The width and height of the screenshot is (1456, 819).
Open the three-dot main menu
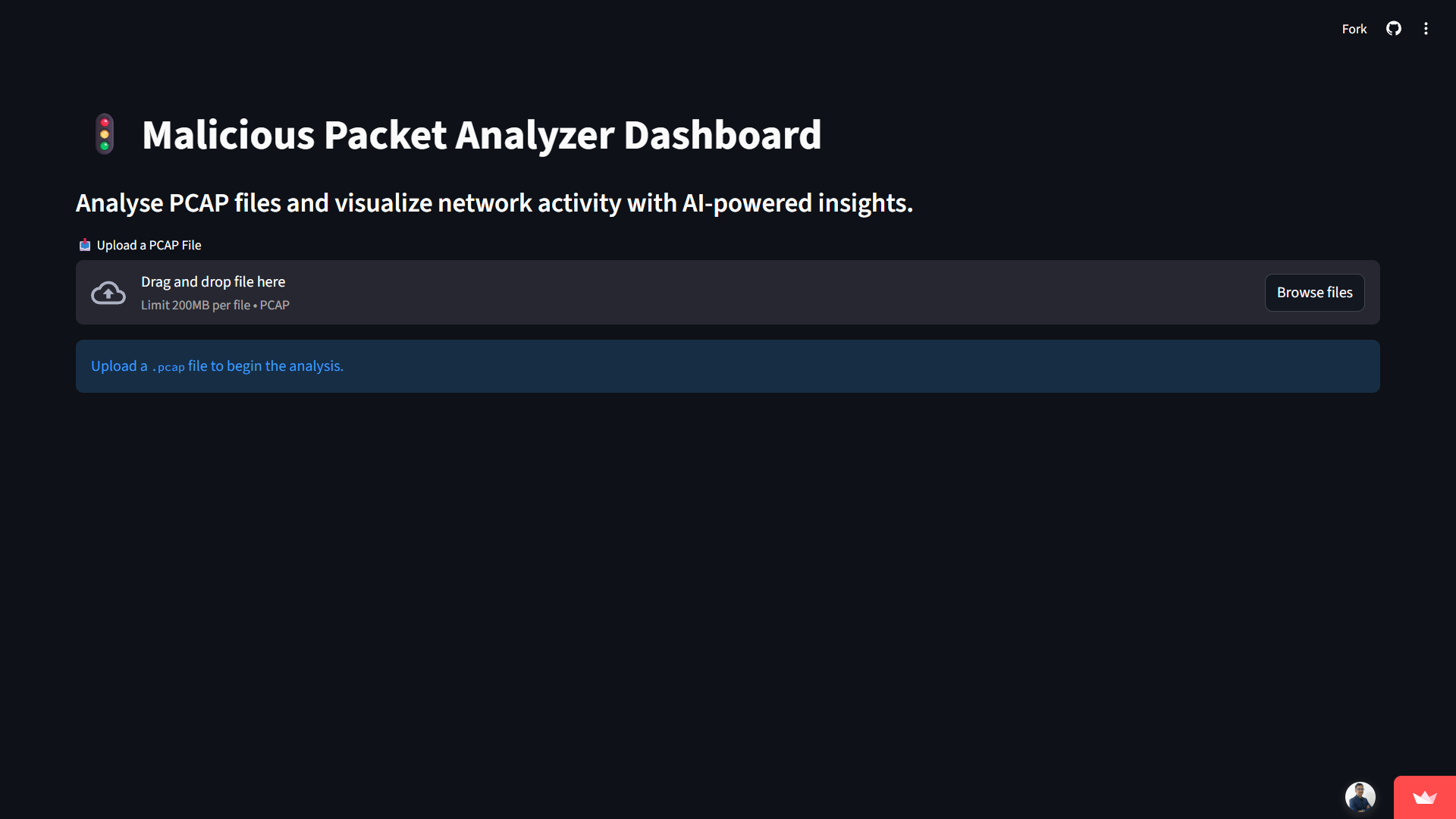(x=1426, y=29)
